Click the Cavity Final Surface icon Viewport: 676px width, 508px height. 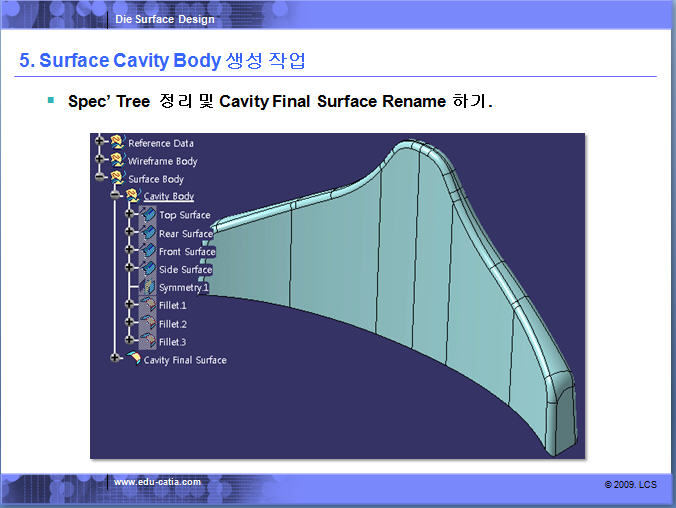click(x=133, y=360)
